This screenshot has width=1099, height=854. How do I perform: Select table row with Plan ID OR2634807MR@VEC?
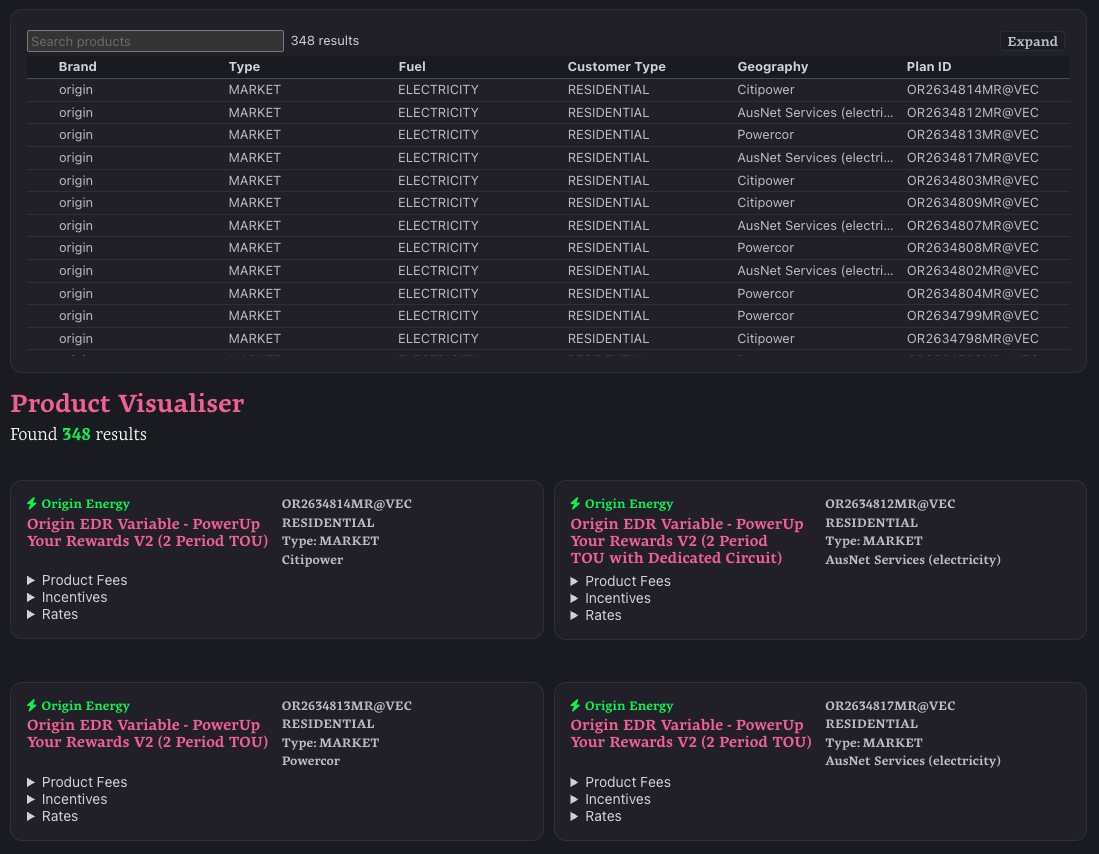point(548,225)
